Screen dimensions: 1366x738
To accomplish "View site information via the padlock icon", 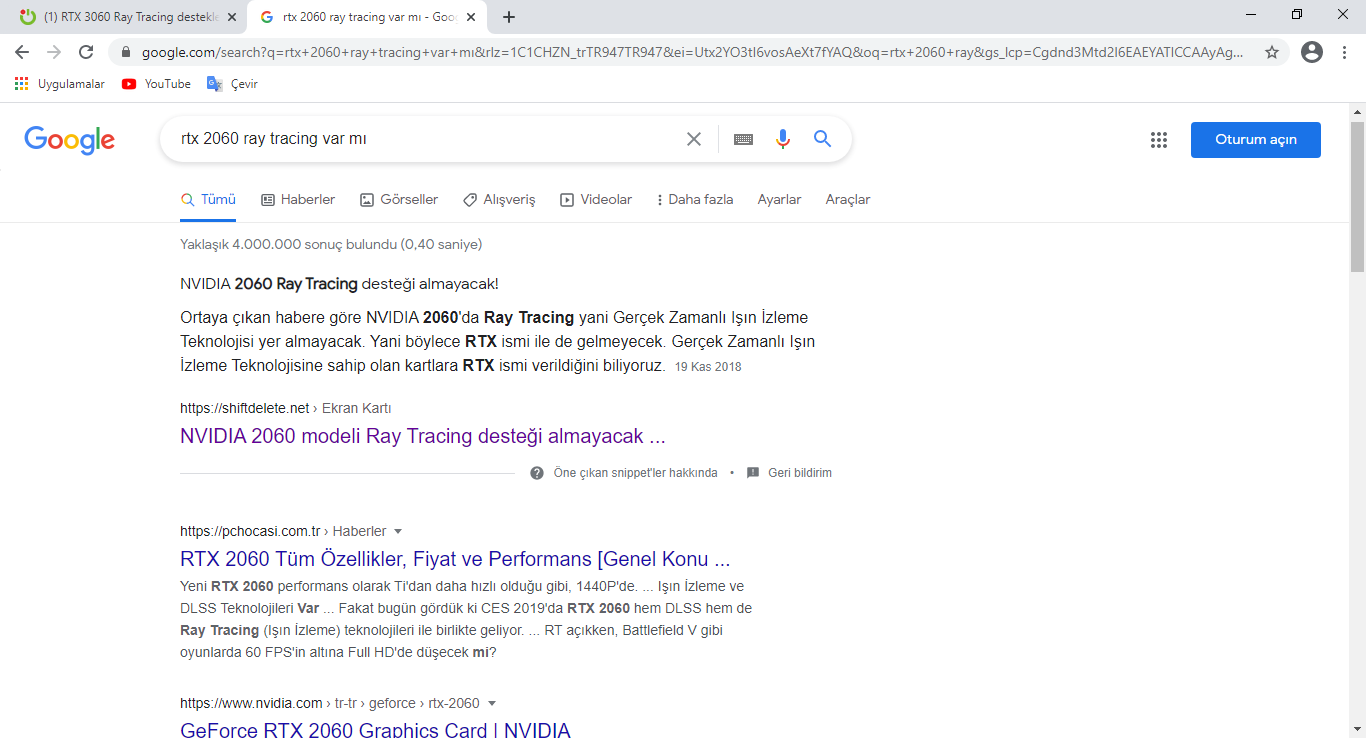I will click(126, 52).
